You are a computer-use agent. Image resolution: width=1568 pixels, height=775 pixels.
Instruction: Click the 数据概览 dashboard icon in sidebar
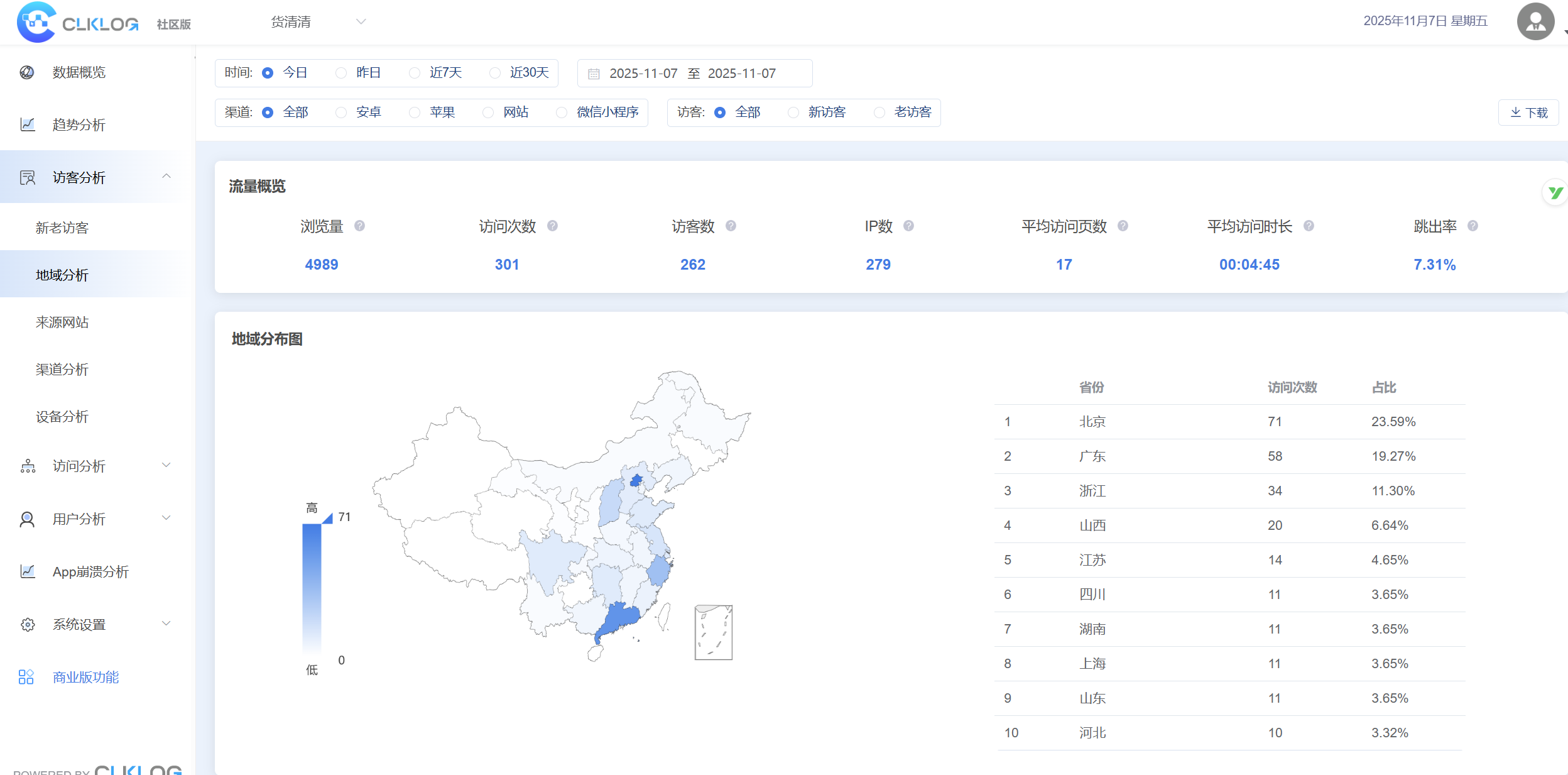[x=27, y=72]
